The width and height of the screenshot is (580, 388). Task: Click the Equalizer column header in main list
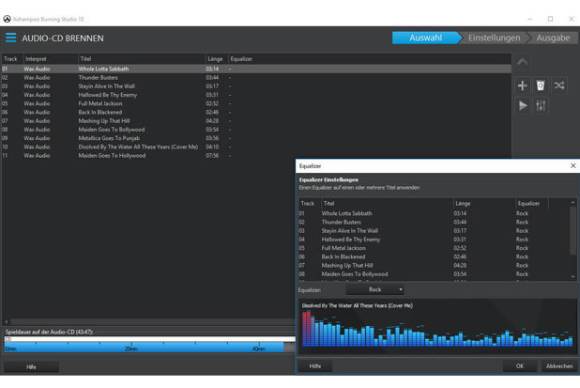pyautogui.click(x=241, y=59)
